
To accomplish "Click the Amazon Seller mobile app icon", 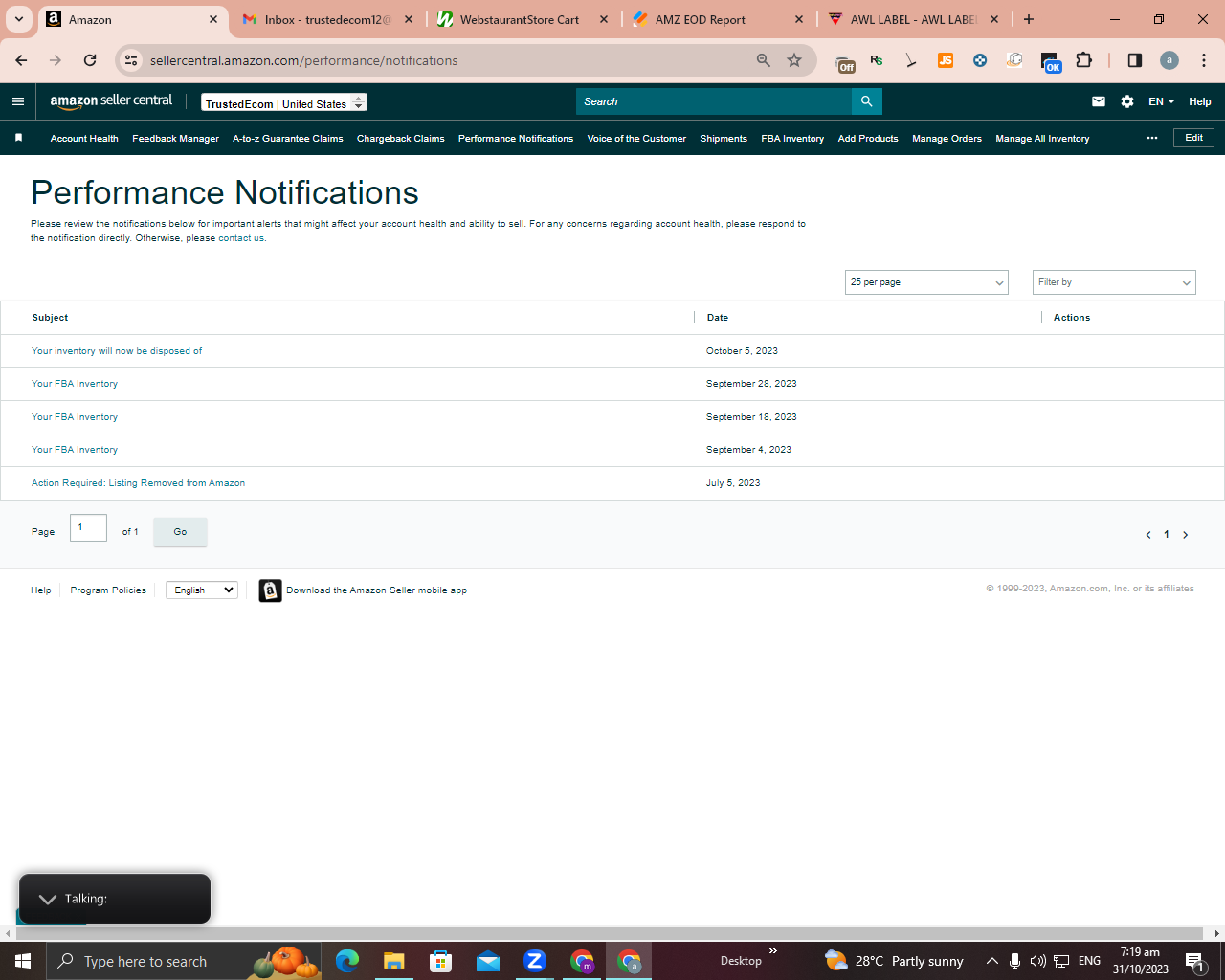I will (271, 590).
